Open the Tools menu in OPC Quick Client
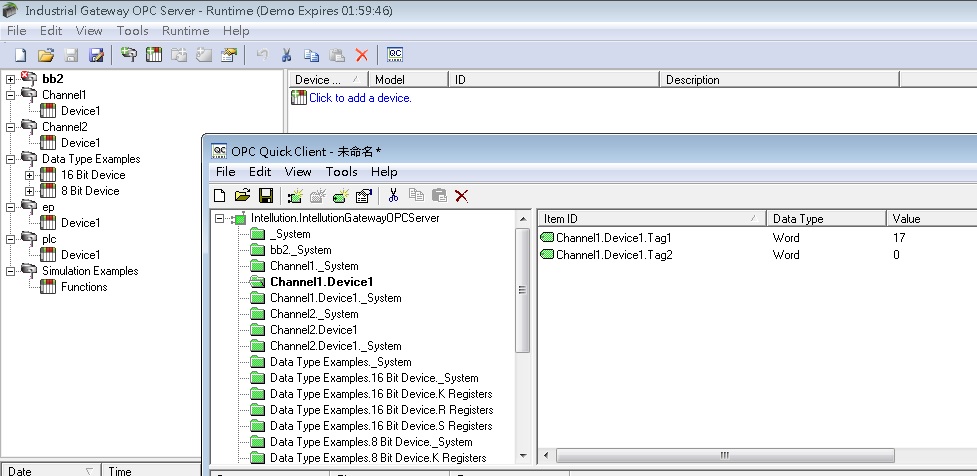The height and width of the screenshot is (476, 977). point(341,172)
